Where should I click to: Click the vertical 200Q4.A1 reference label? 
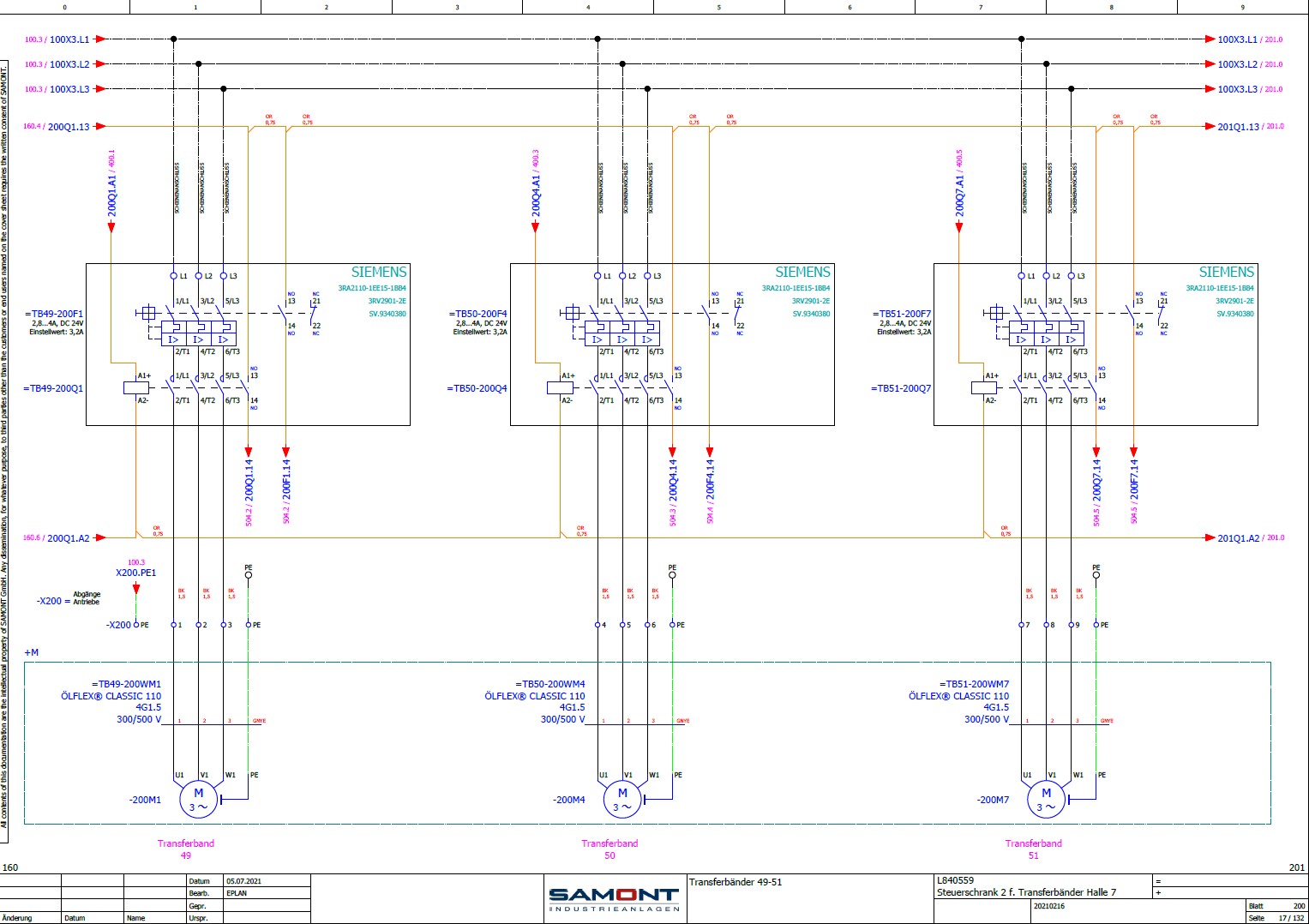[x=536, y=183]
